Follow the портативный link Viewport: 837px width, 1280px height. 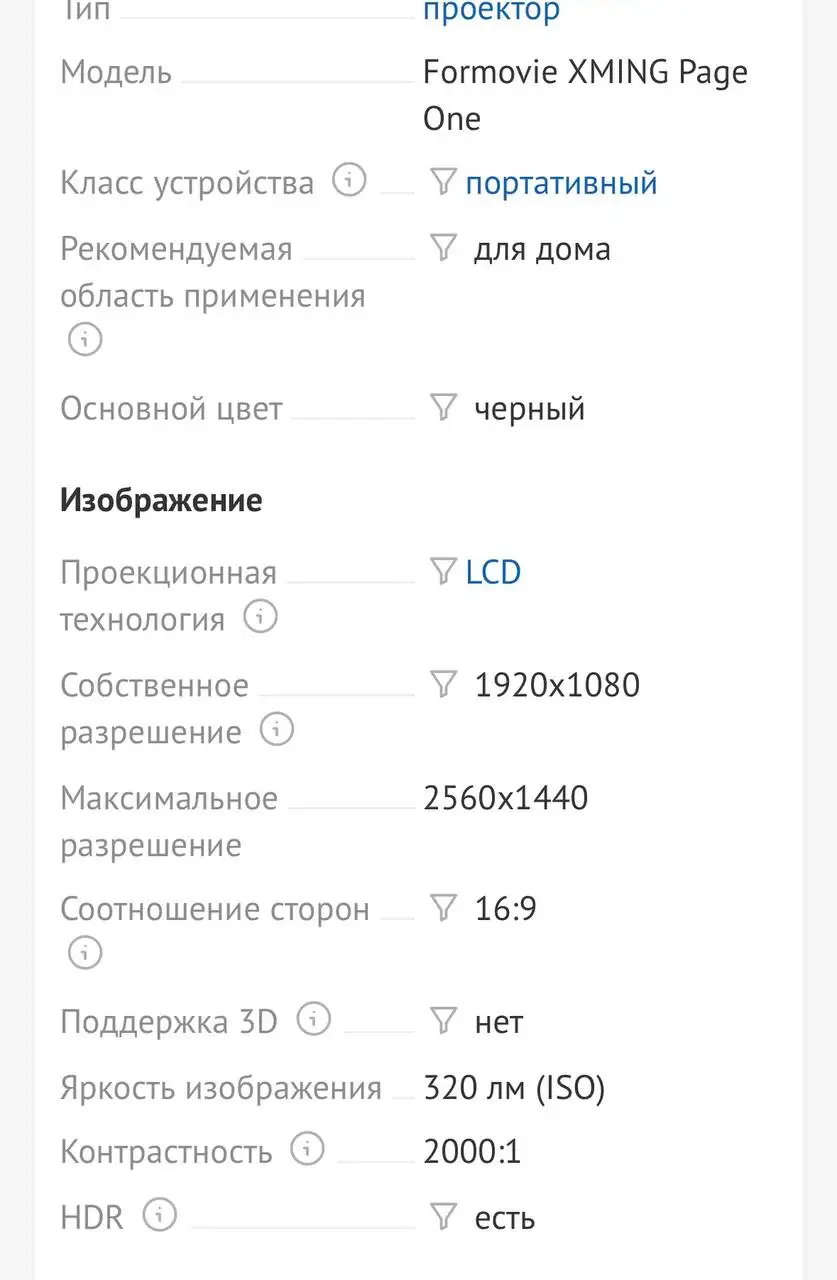point(561,182)
